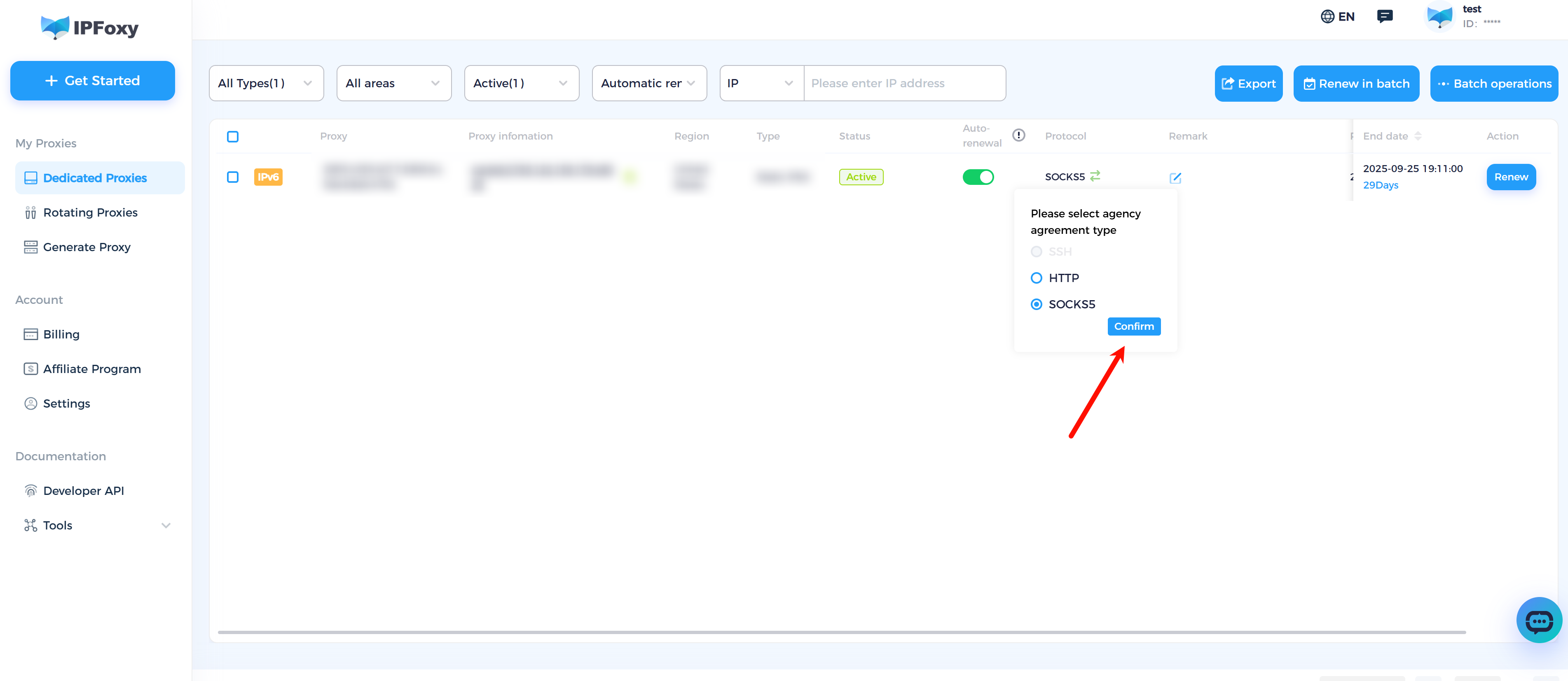
Task: Click the Generate Proxy sidebar icon
Action: point(30,247)
